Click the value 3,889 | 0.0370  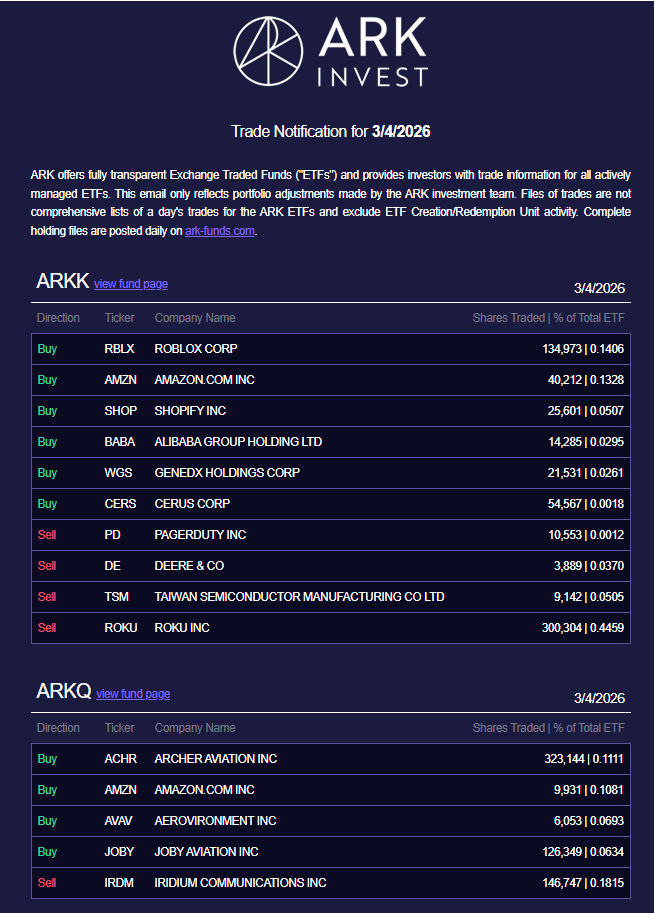(x=589, y=565)
